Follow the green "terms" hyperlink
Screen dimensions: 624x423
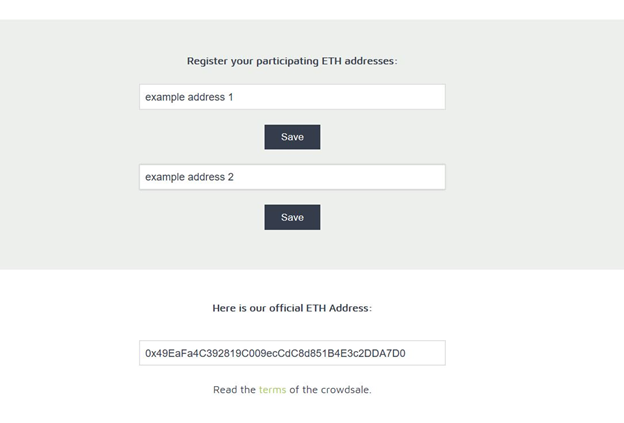(x=272, y=390)
